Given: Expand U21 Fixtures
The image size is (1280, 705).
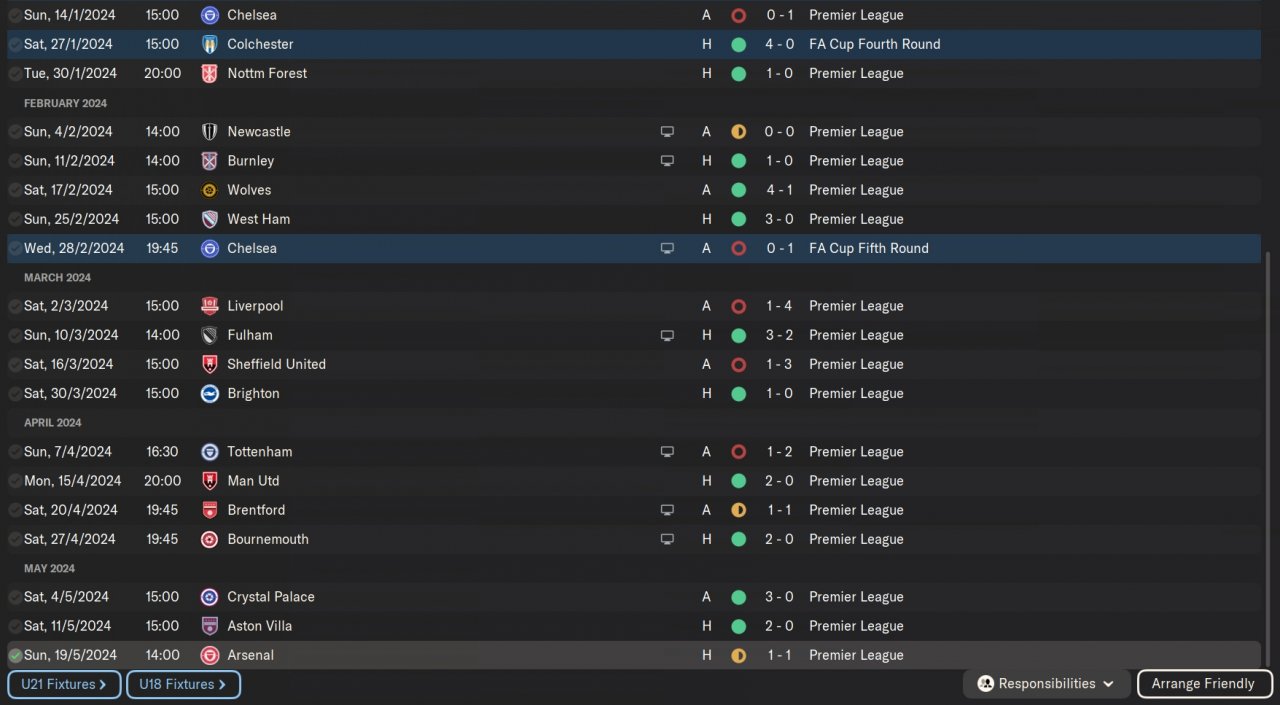Looking at the screenshot, I should point(64,684).
